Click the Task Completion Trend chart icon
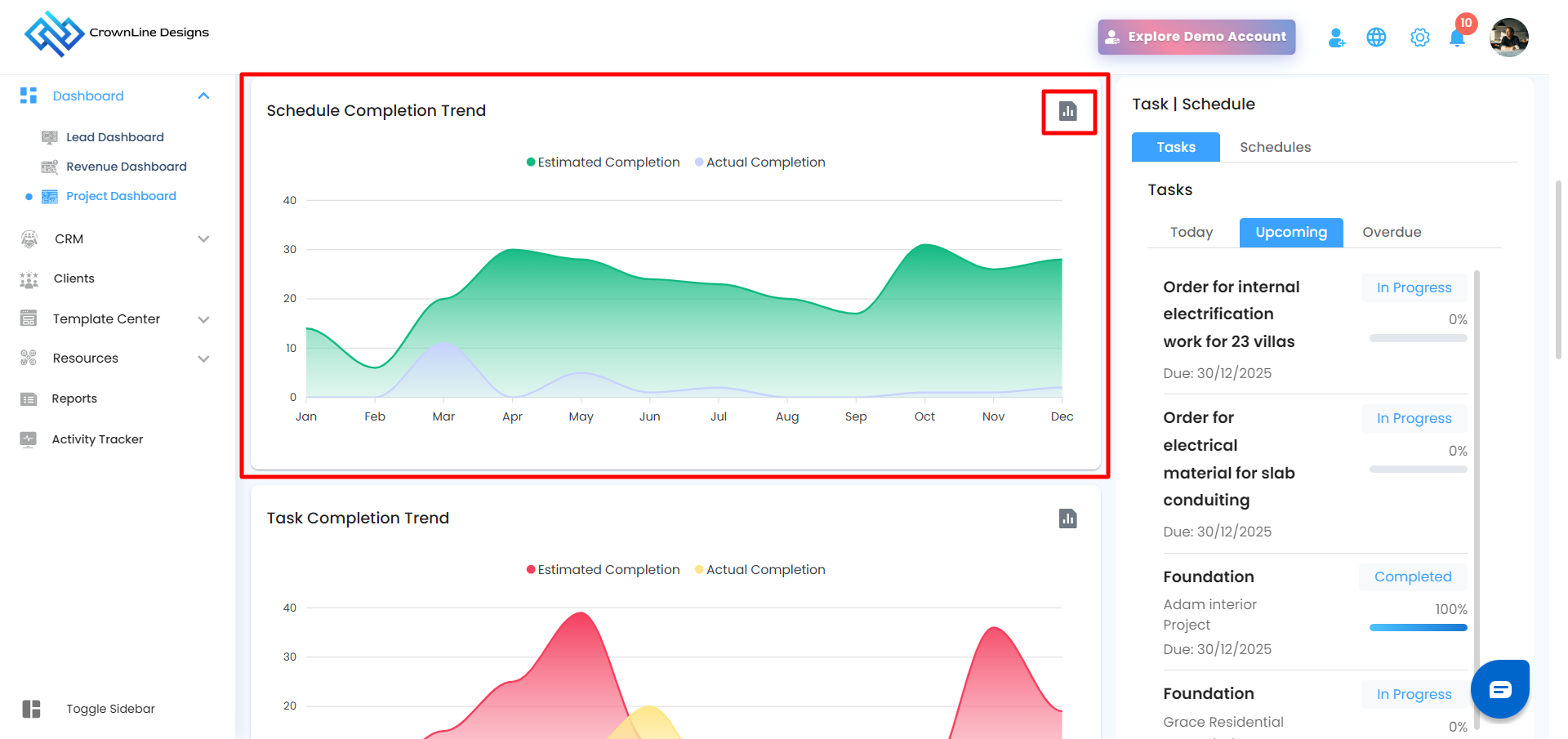Image resolution: width=1568 pixels, height=739 pixels. tap(1067, 519)
